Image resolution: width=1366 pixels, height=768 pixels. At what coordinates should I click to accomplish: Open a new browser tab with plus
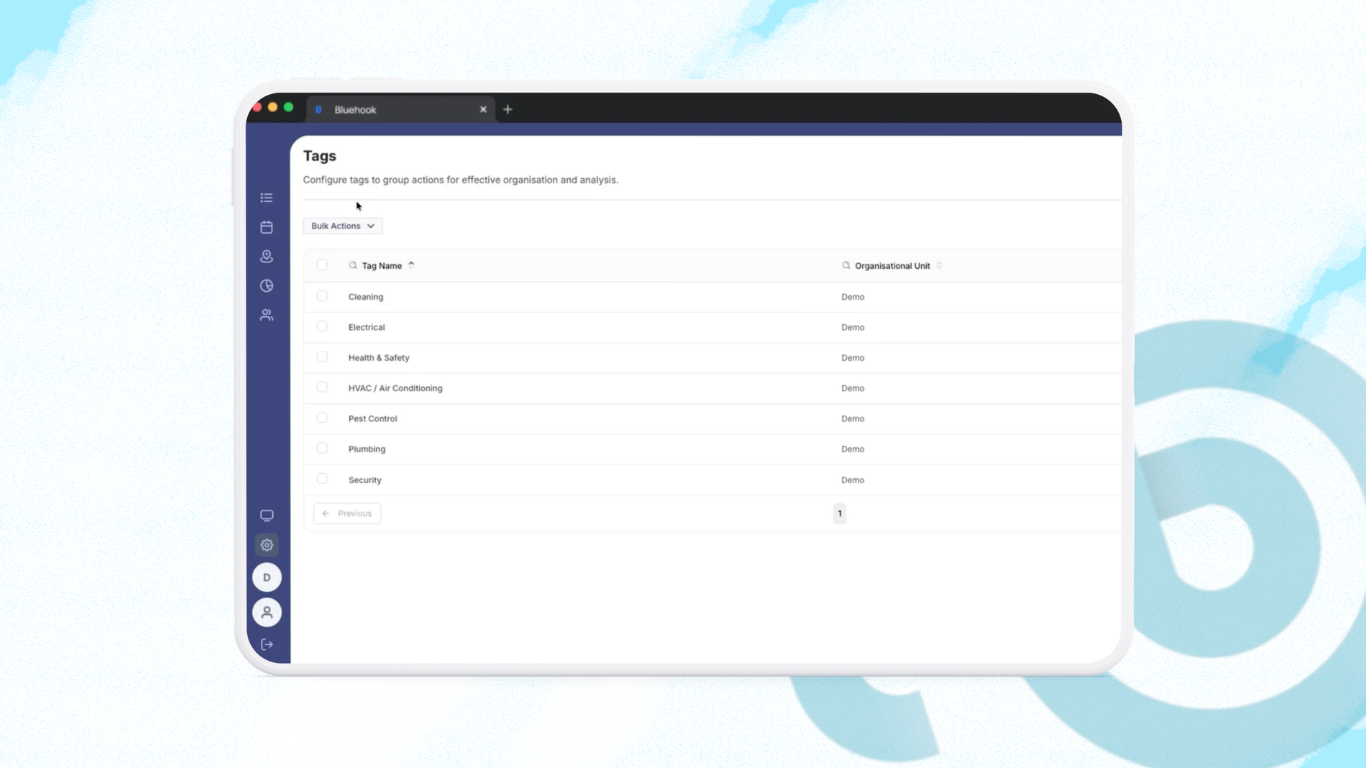pos(507,109)
